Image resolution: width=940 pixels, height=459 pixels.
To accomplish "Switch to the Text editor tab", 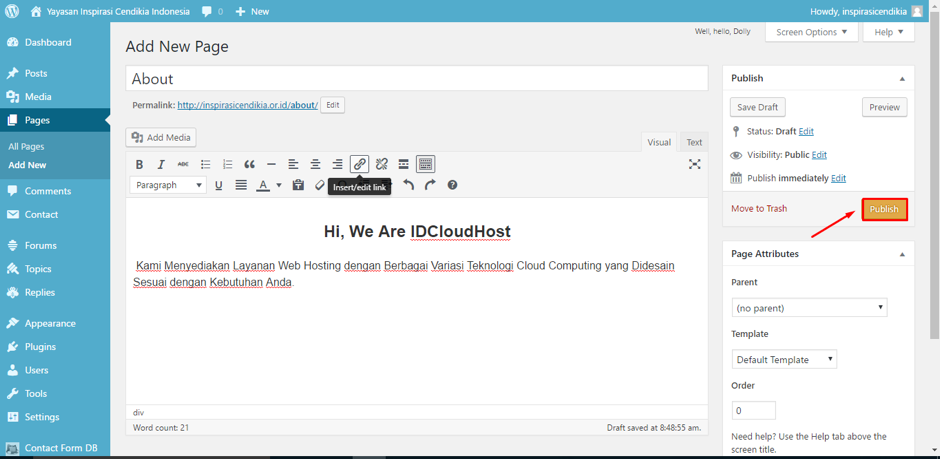I will point(694,142).
